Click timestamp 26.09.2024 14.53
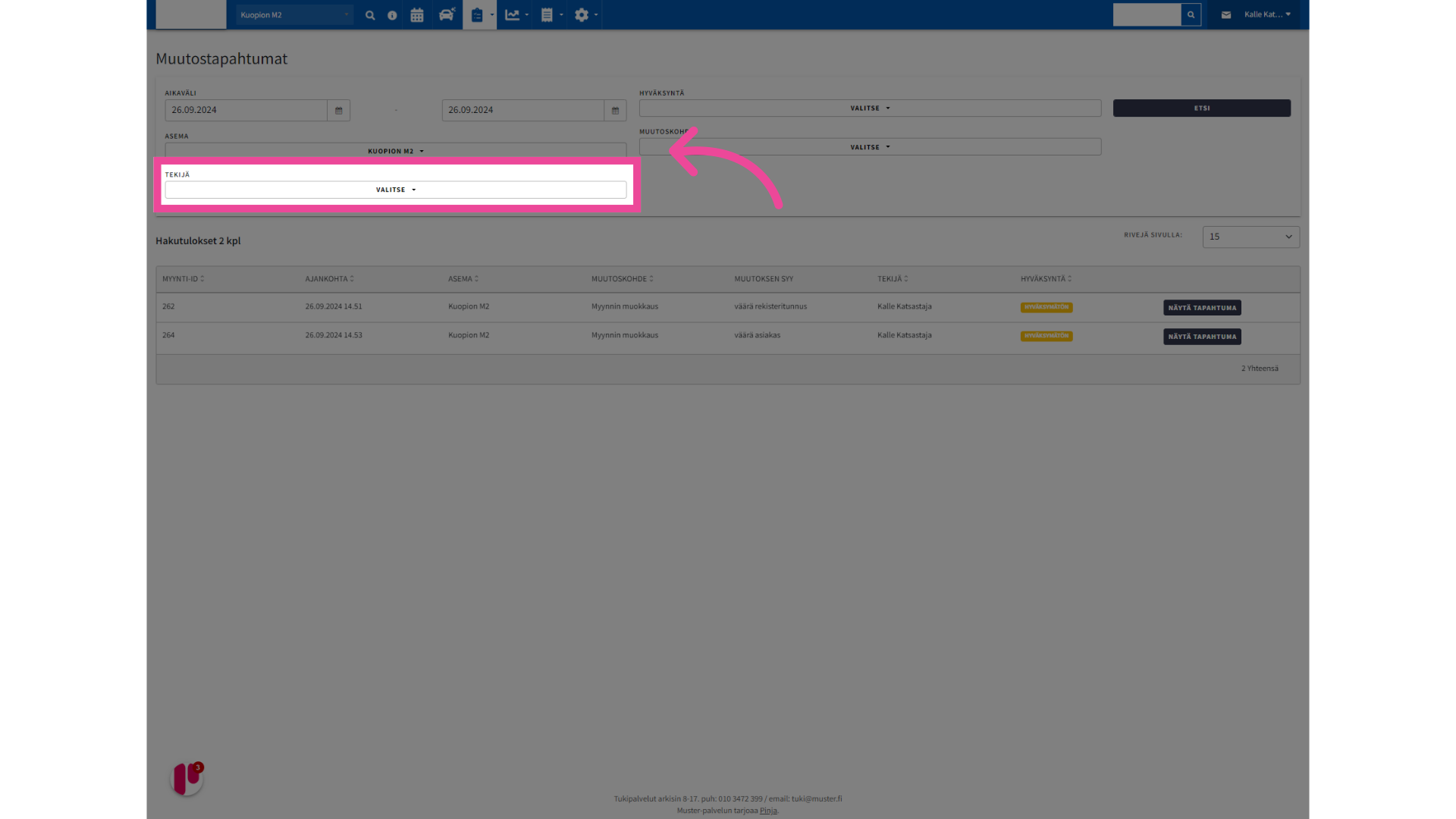 pos(334,335)
